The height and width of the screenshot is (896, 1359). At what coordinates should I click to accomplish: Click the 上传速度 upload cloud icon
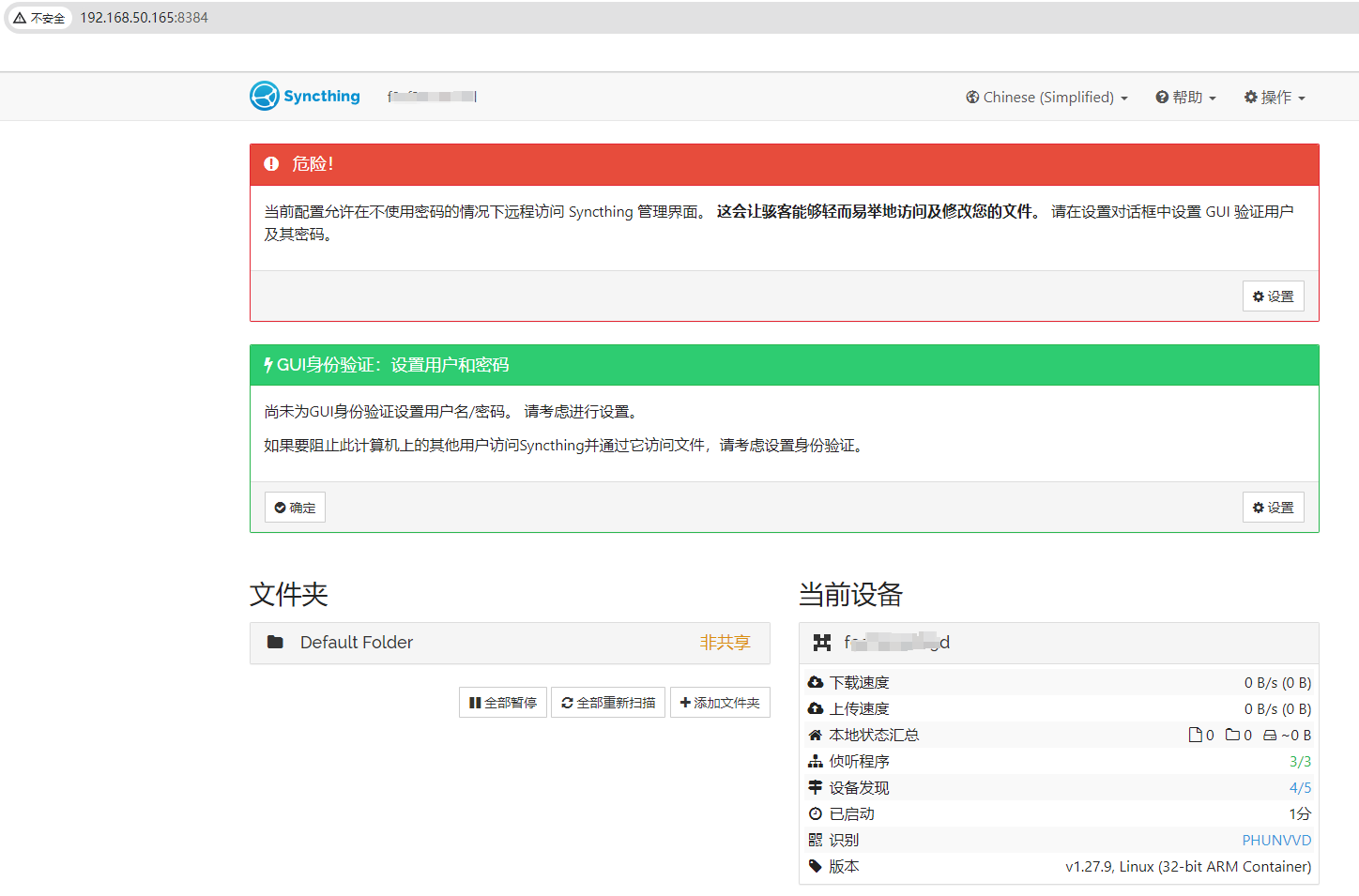pos(816,709)
